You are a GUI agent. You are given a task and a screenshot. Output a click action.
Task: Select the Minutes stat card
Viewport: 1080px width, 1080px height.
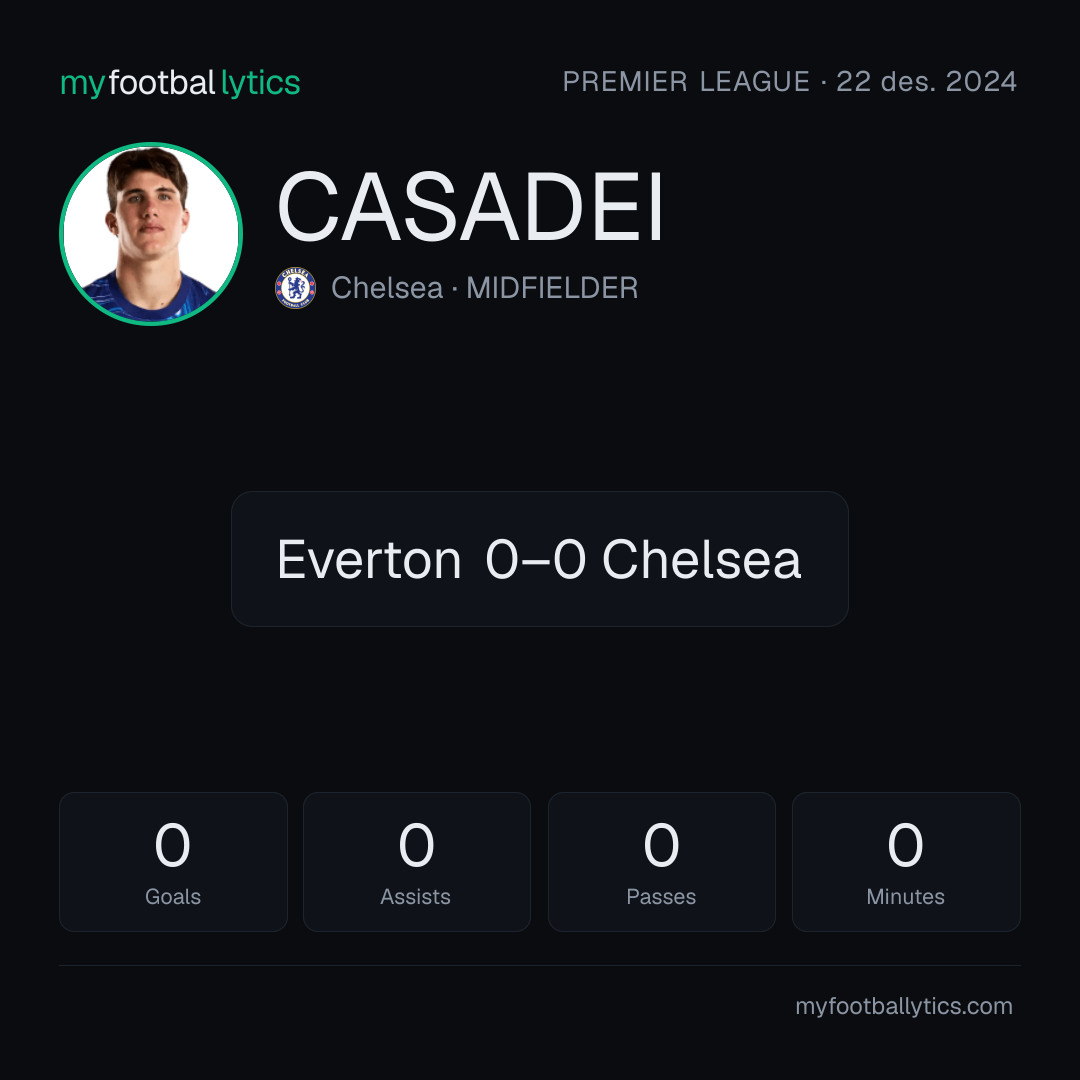[x=906, y=862]
